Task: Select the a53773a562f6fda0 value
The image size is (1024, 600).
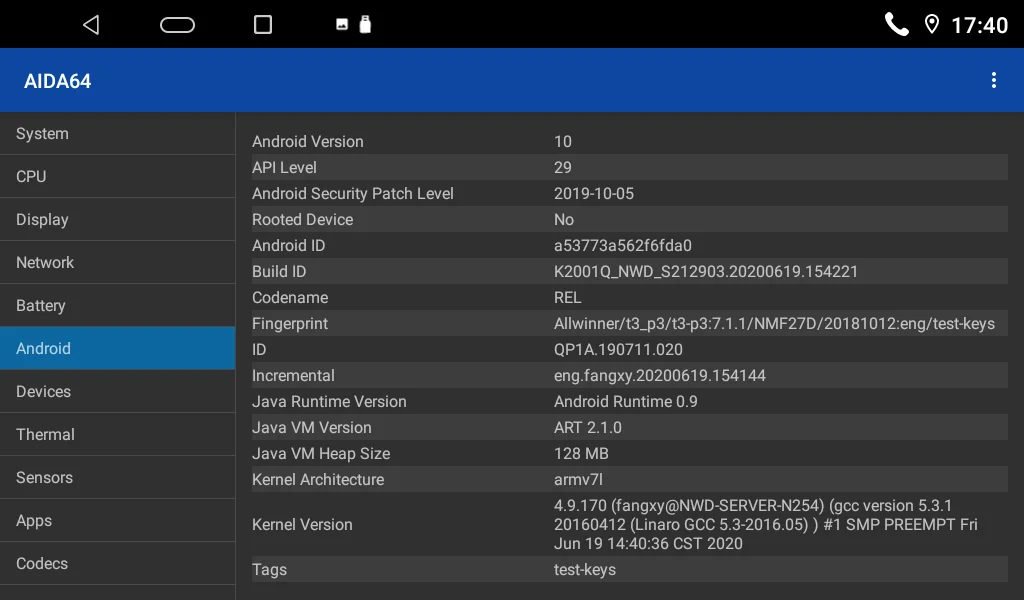Action: click(622, 245)
